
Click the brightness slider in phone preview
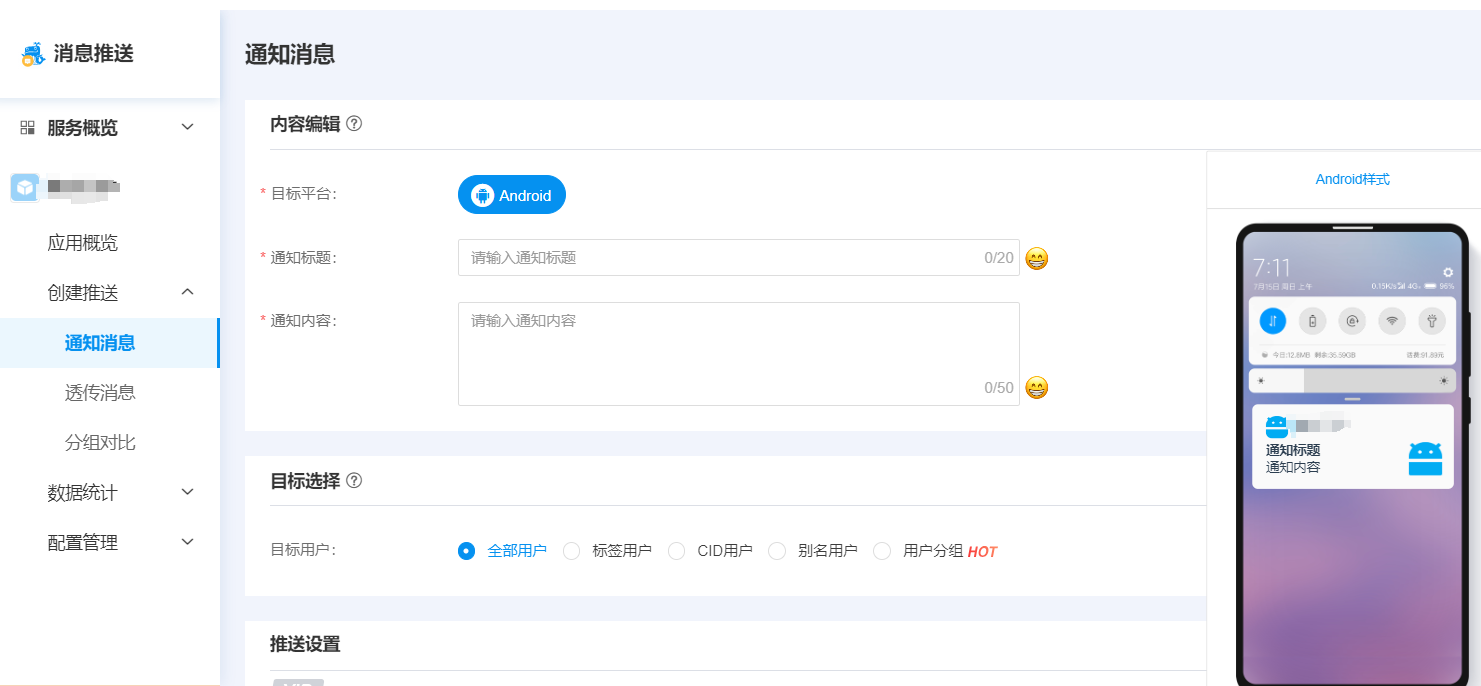pos(1352,381)
